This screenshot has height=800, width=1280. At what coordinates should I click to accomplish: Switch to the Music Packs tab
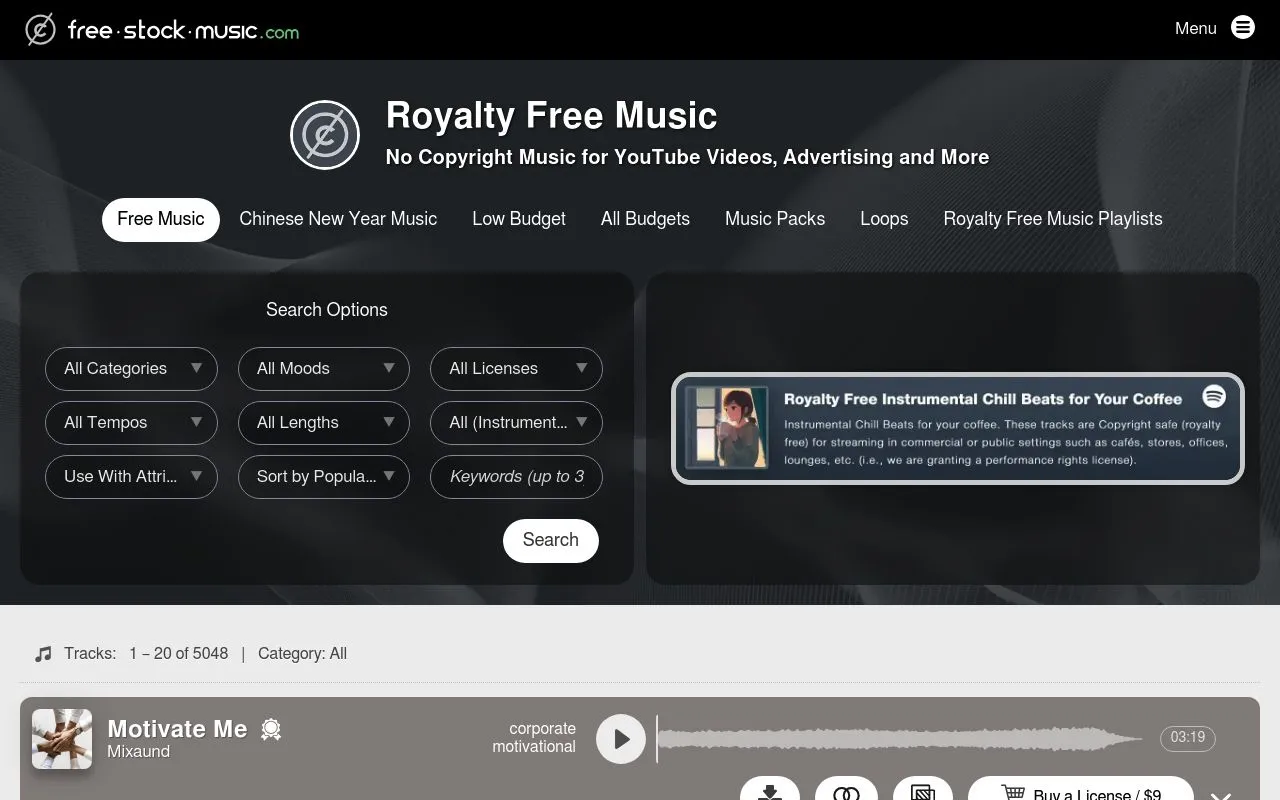point(775,219)
